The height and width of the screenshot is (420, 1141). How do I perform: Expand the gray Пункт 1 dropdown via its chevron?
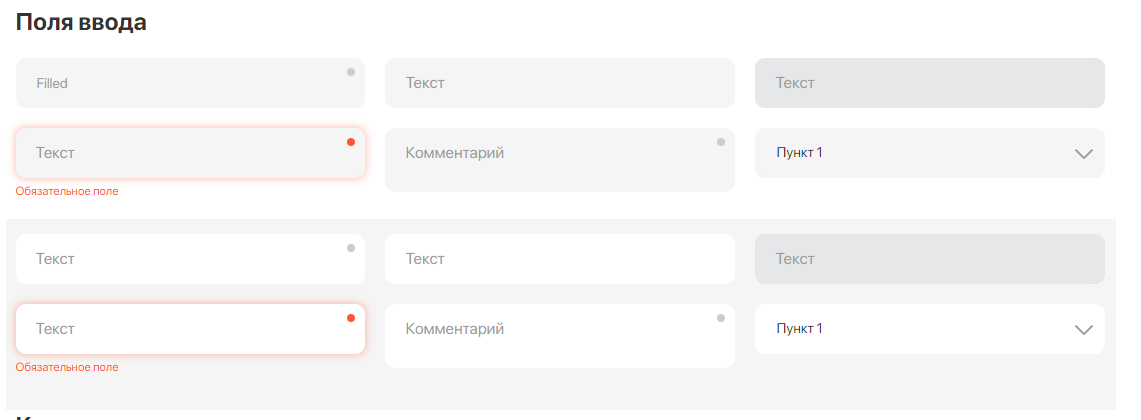click(1083, 154)
